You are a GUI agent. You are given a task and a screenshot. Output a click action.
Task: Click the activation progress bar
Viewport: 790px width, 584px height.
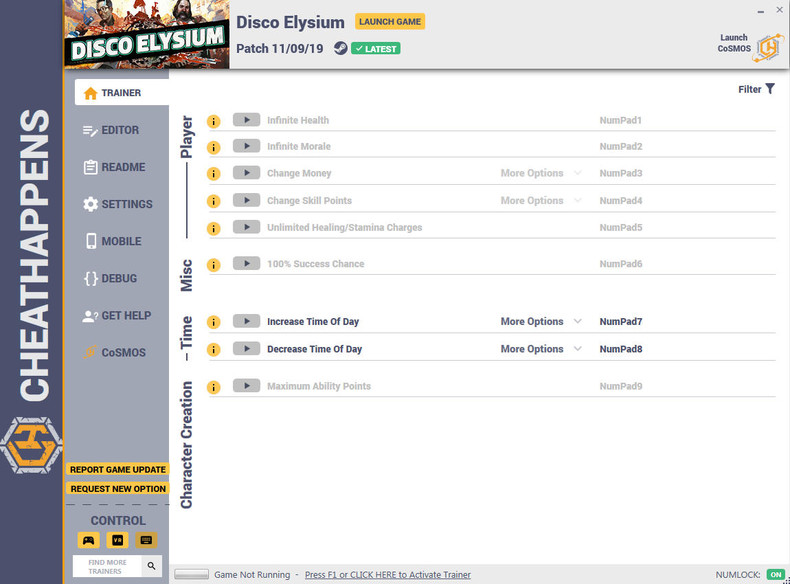(191, 574)
